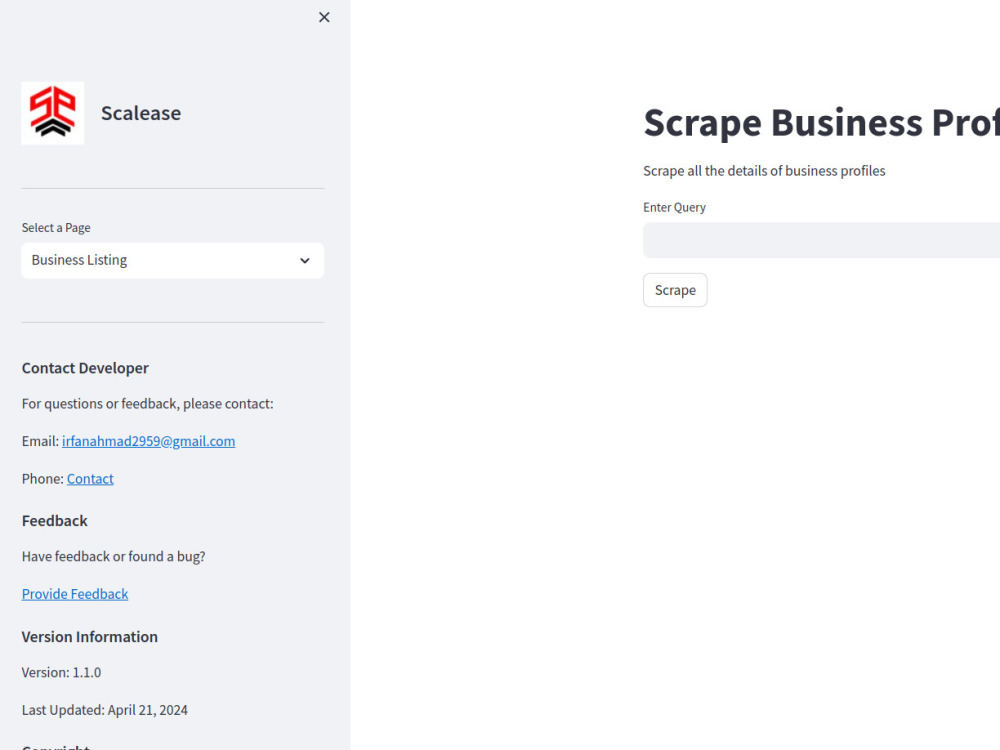Click the "Contact Developer" section heading
The image size is (1000, 750).
click(85, 368)
